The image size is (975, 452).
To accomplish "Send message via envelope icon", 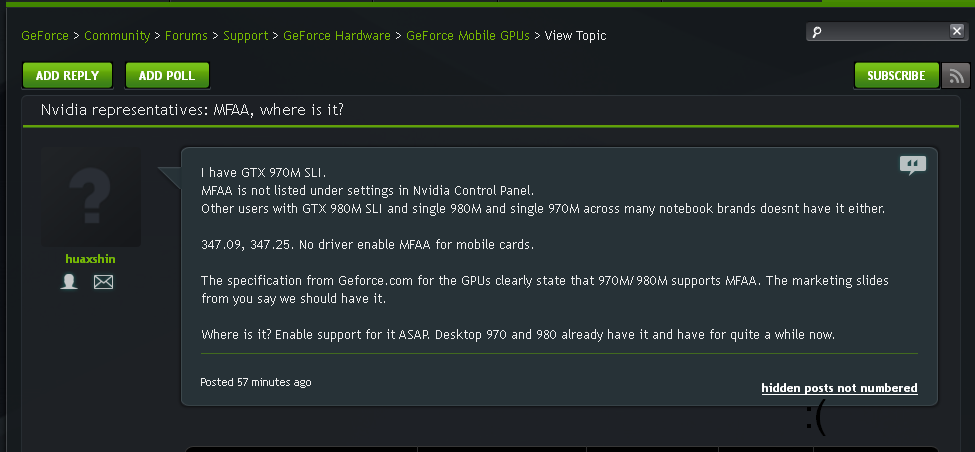I will 103,282.
